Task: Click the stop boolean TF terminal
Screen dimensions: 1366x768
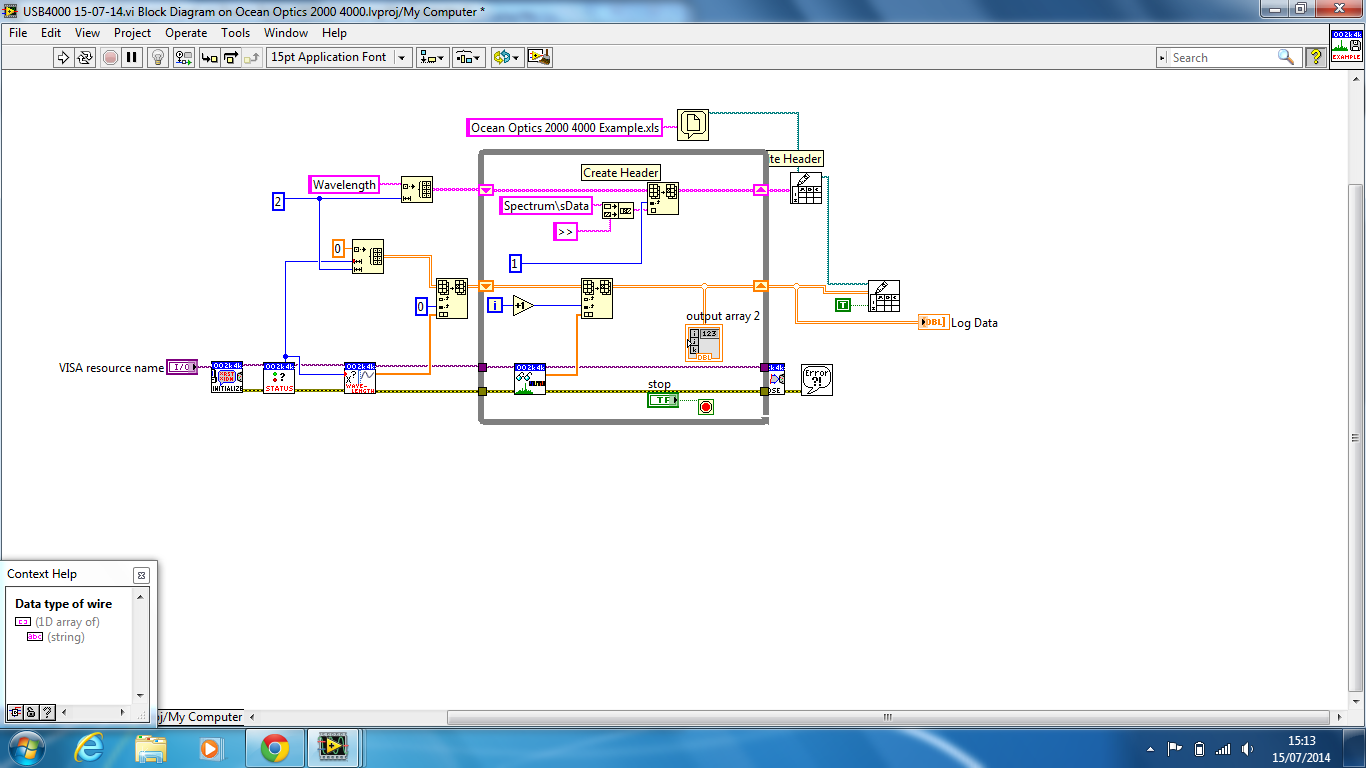Action: tap(662, 400)
